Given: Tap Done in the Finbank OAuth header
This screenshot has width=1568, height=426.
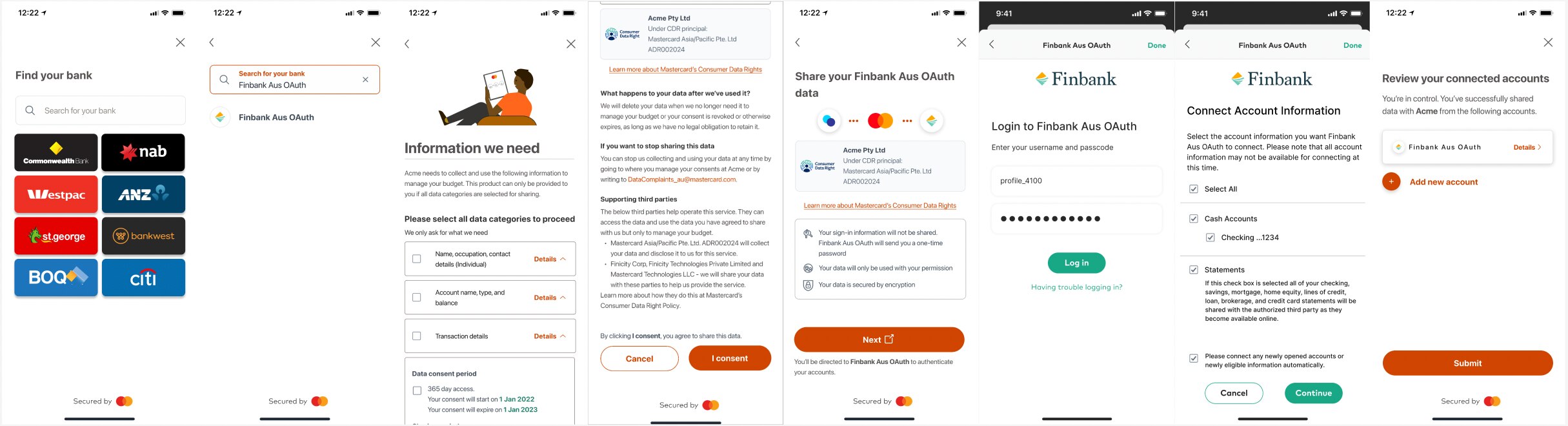Looking at the screenshot, I should point(1156,45).
